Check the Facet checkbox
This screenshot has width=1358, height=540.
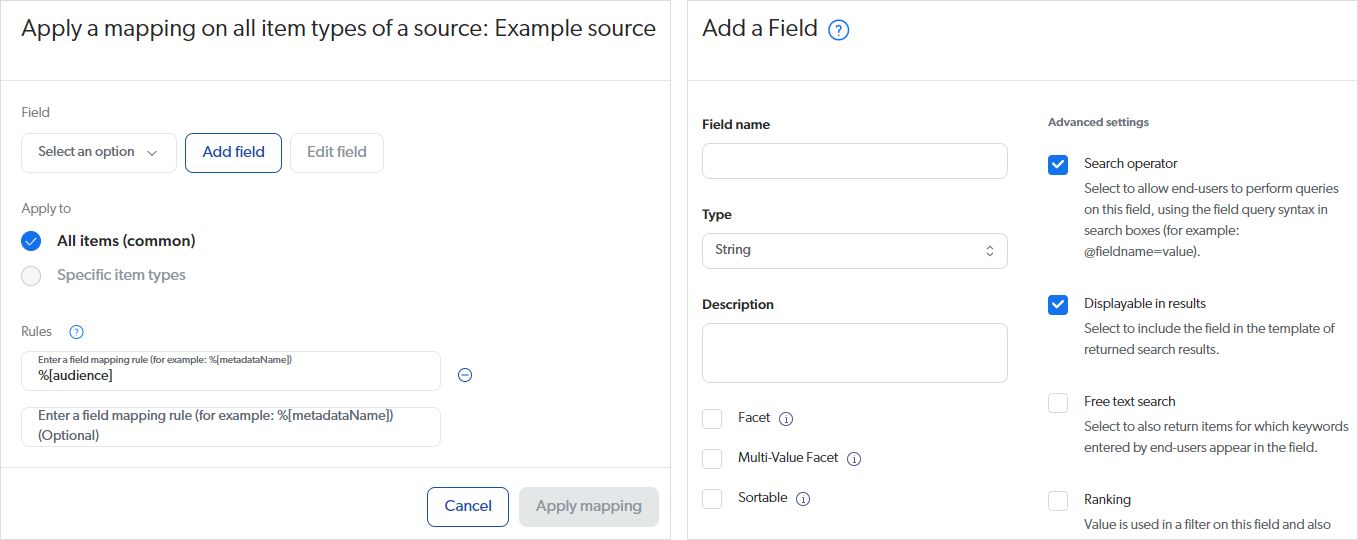tap(712, 419)
